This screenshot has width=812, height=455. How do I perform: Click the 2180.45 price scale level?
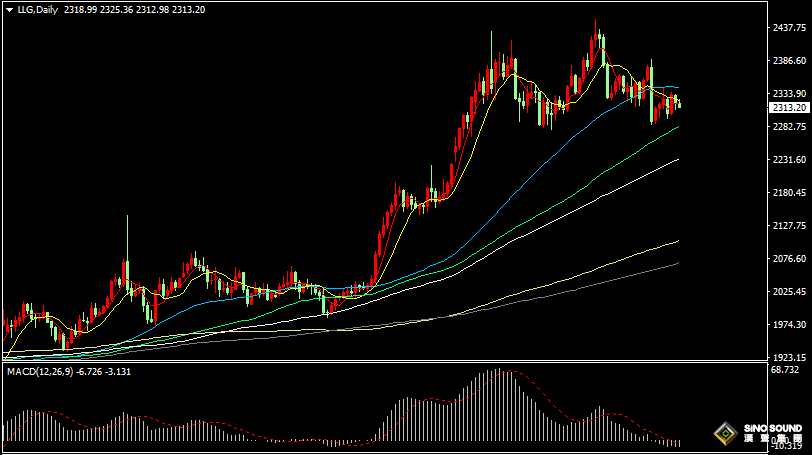click(x=790, y=193)
